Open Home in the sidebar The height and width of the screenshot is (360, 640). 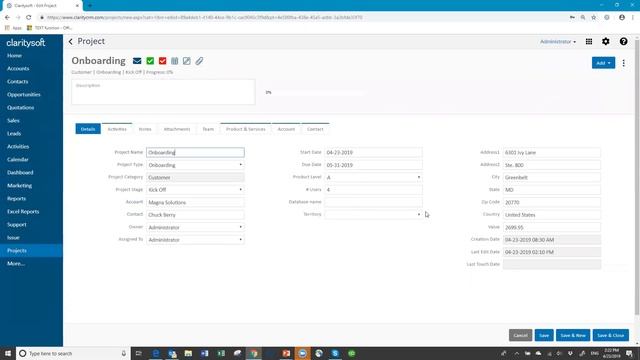[x=14, y=56]
